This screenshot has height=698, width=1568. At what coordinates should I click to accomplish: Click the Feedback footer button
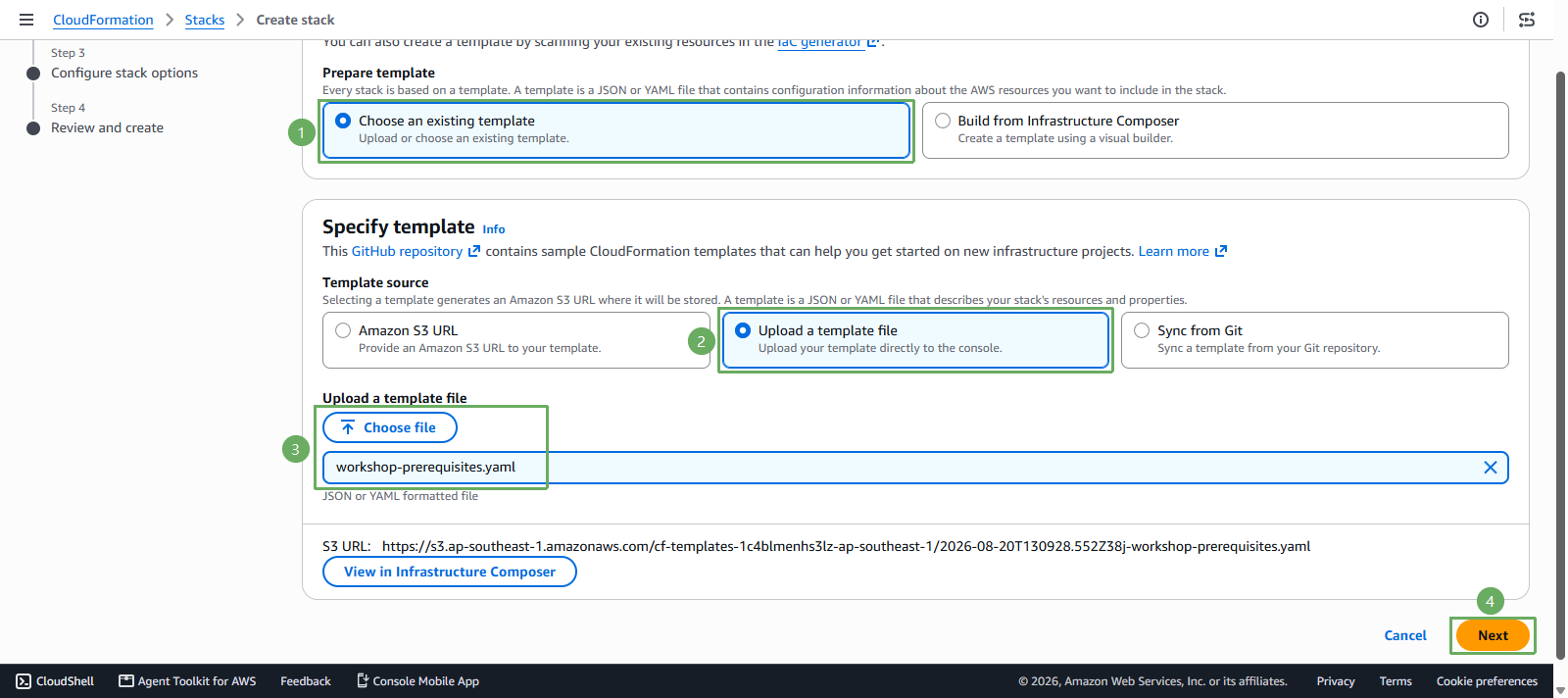click(x=306, y=681)
